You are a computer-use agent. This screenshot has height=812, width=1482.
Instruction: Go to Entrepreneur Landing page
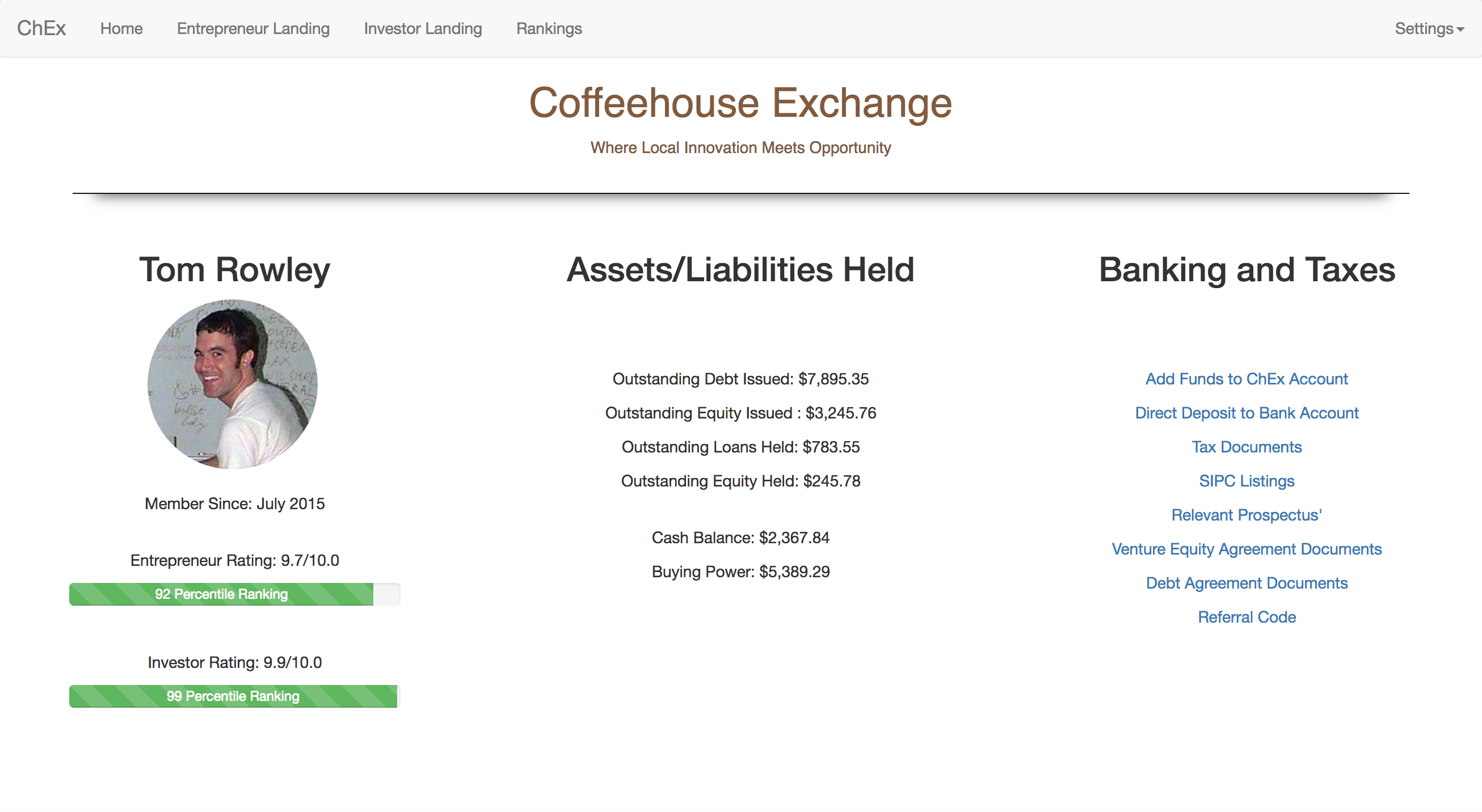[253, 28]
